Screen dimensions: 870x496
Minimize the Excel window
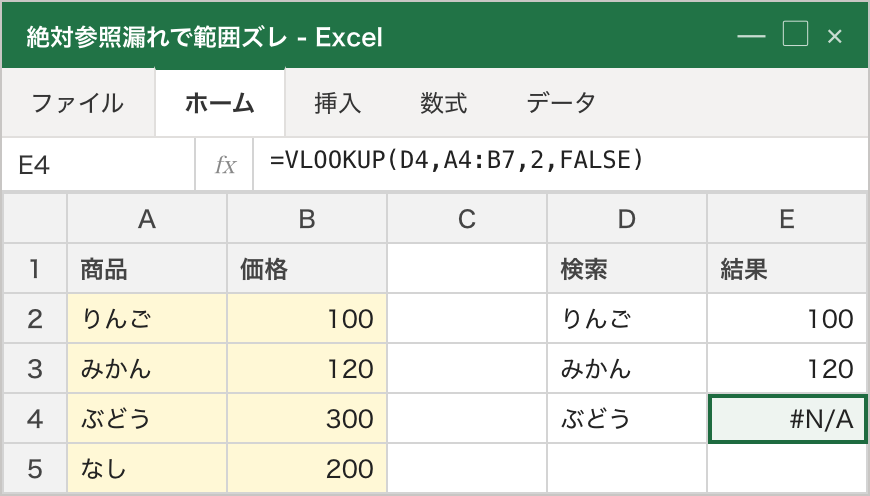pyautogui.click(x=751, y=37)
